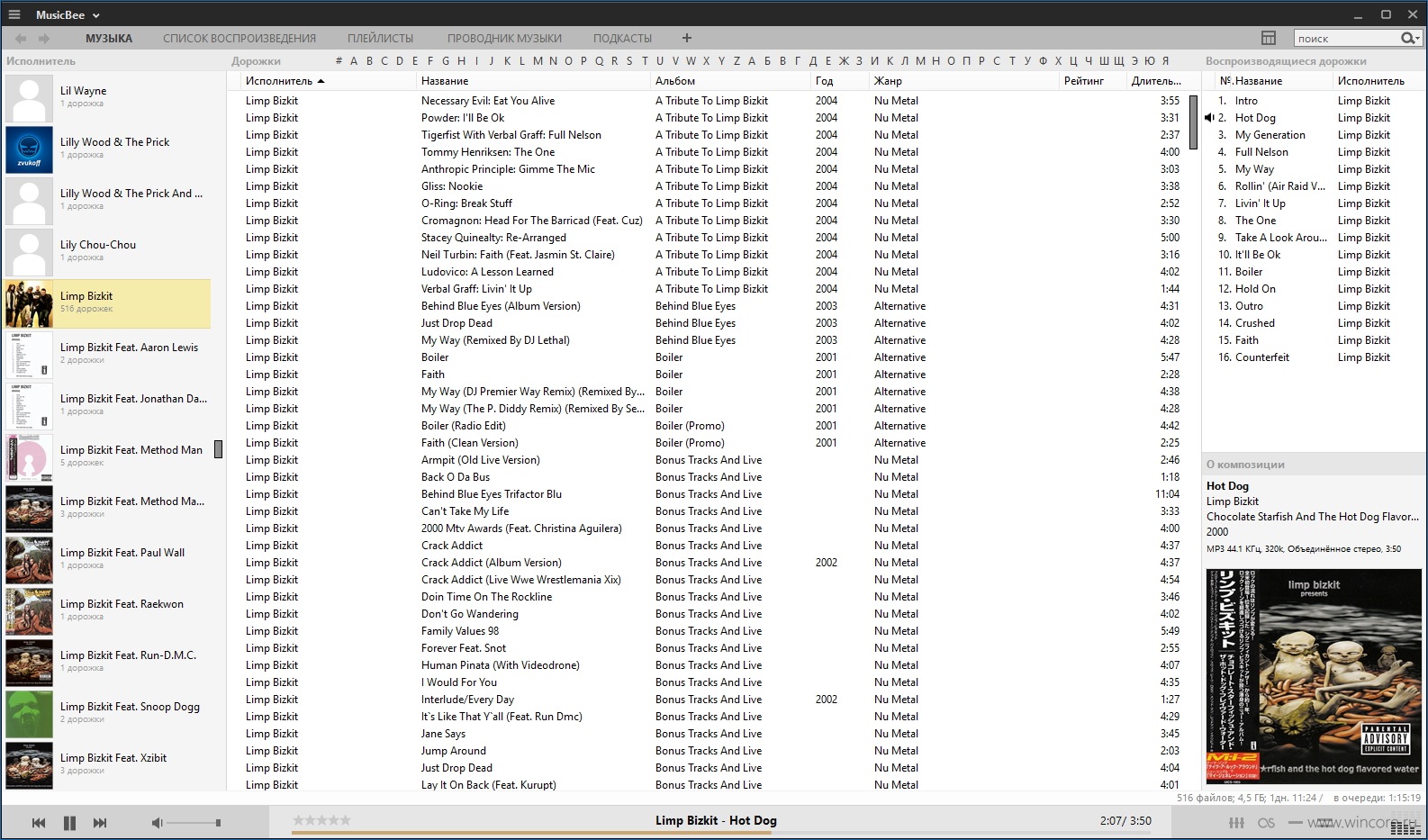Jump to letter Z in alphabet bar
Viewport: 1428px width, 840px height.
coord(737,61)
